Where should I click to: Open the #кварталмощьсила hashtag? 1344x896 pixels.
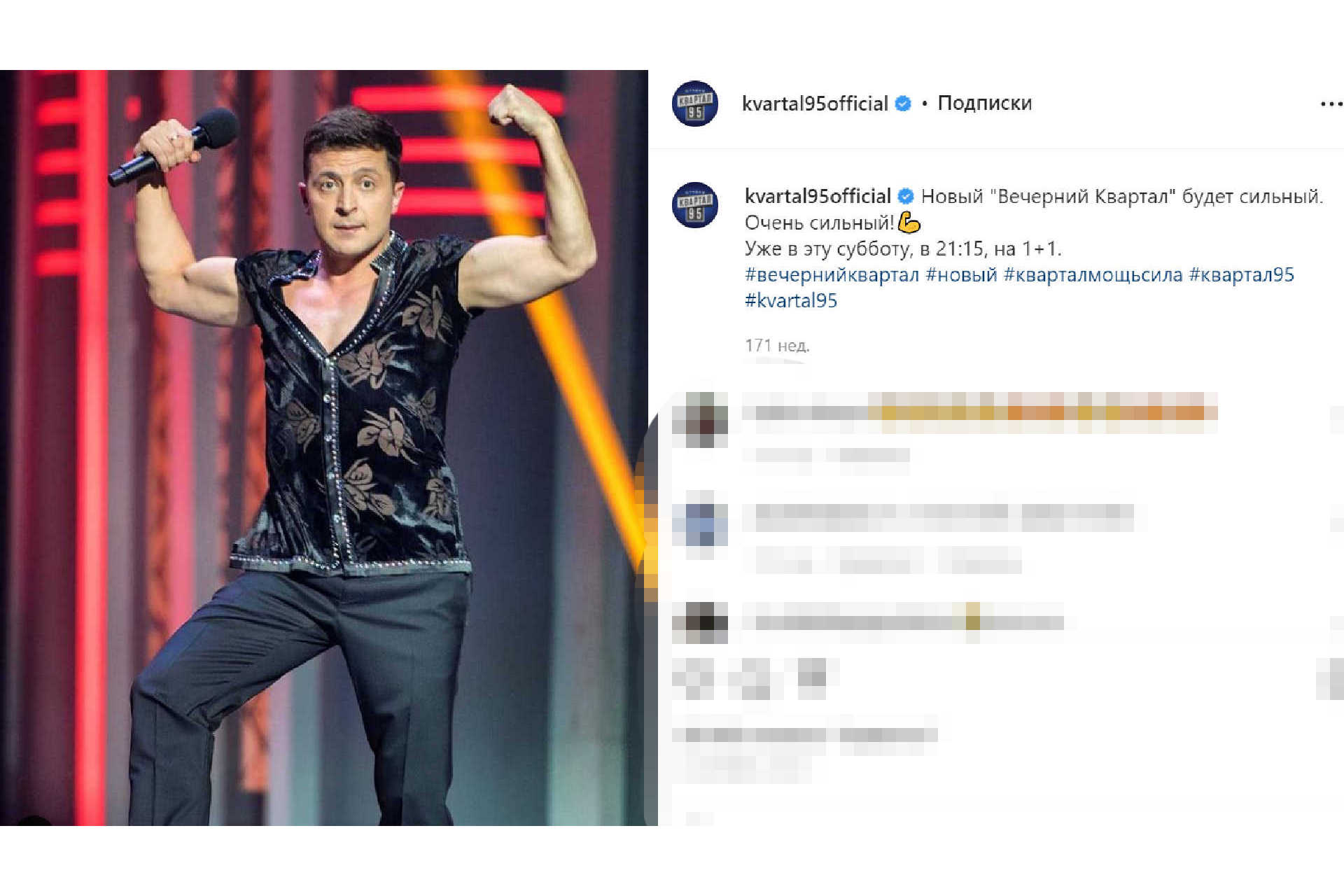click(x=1093, y=274)
